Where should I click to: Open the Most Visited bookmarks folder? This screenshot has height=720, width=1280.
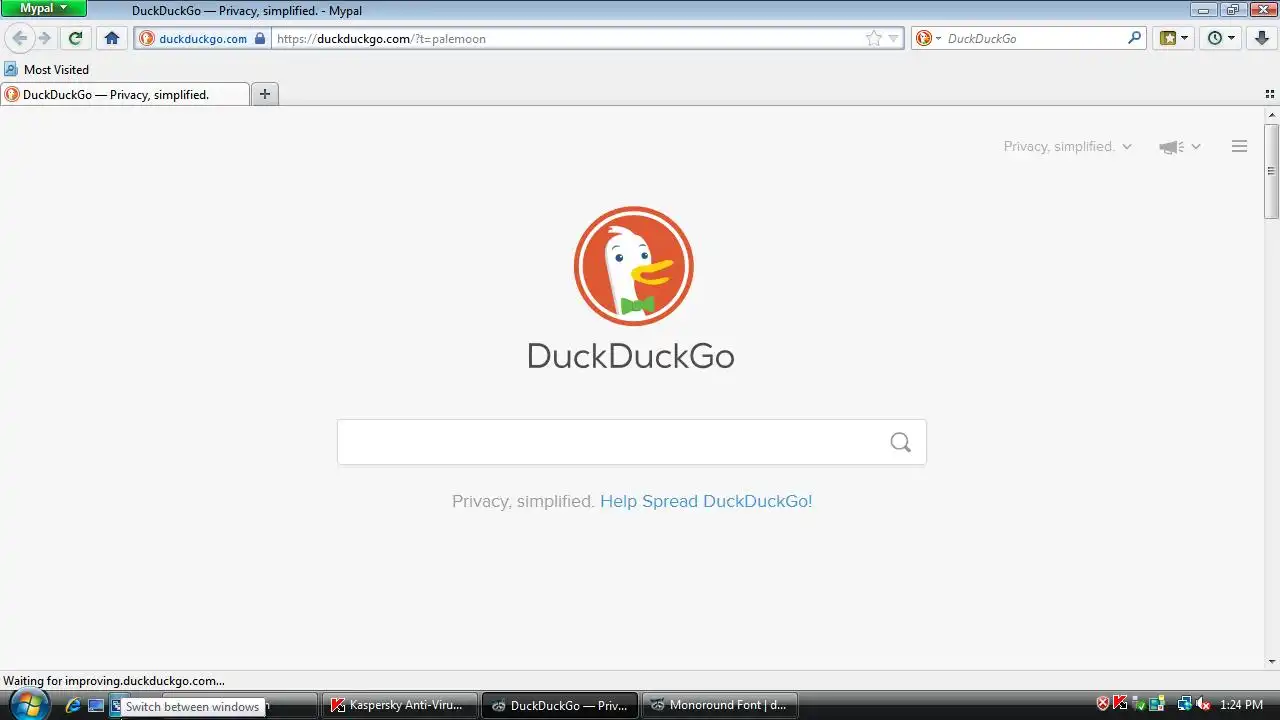tap(47, 69)
